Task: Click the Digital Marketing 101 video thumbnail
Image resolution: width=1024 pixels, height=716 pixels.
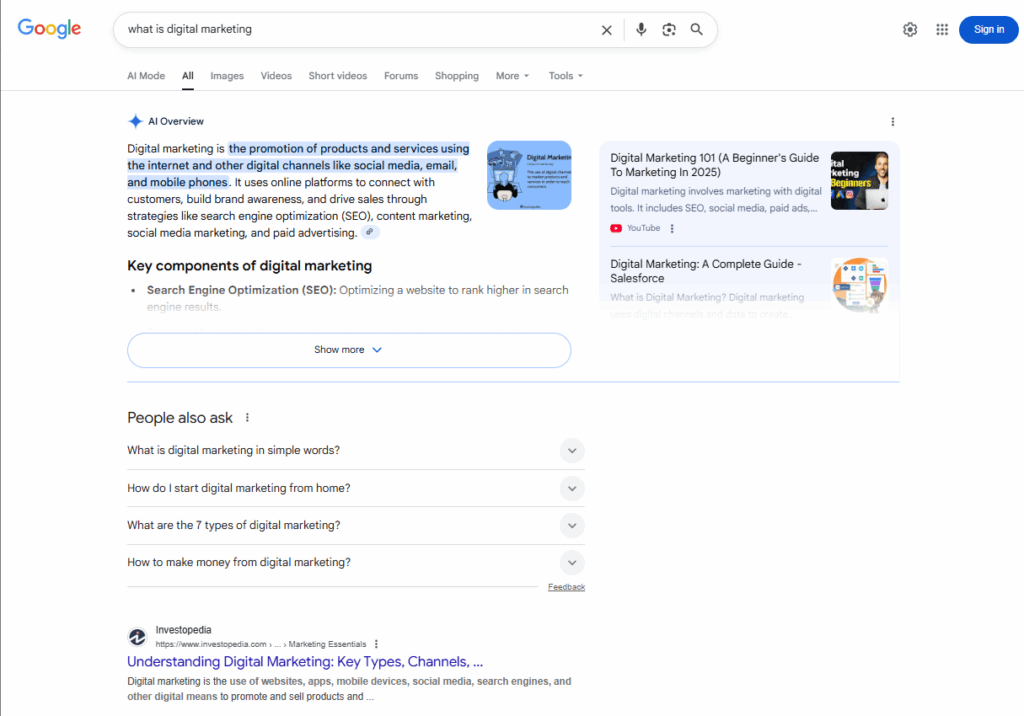Action: (859, 180)
